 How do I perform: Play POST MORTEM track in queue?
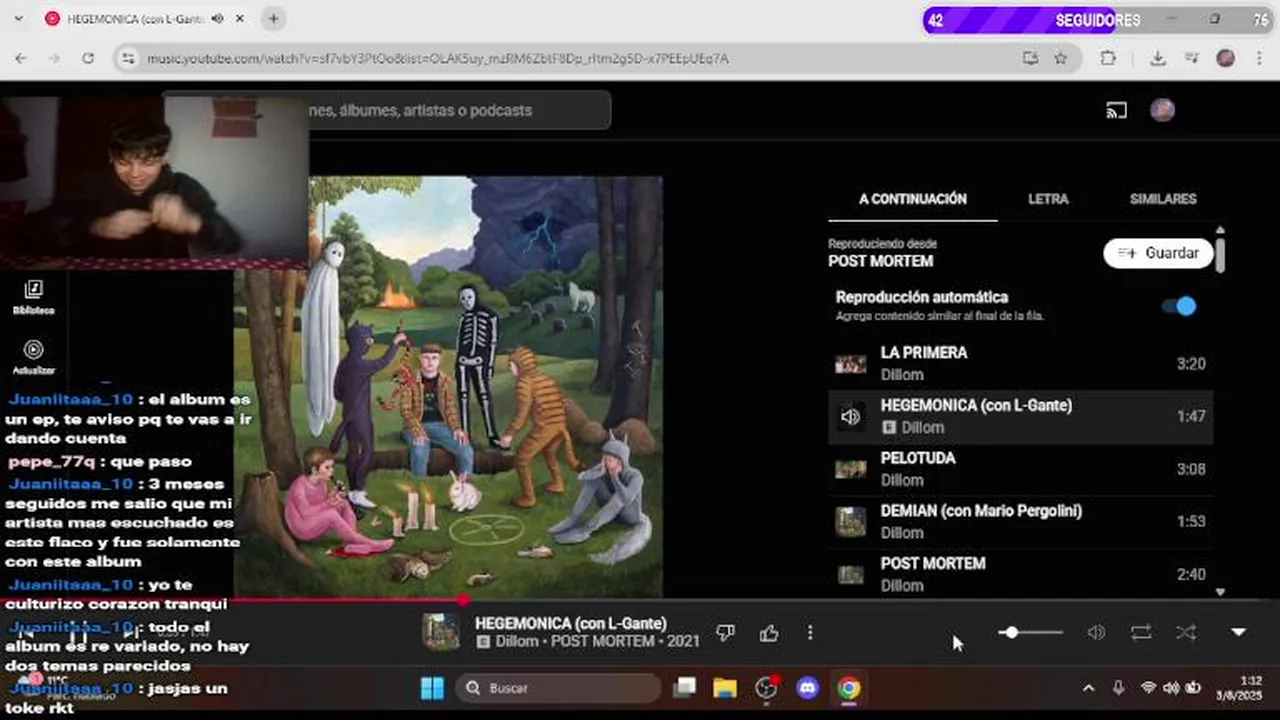coord(1020,574)
